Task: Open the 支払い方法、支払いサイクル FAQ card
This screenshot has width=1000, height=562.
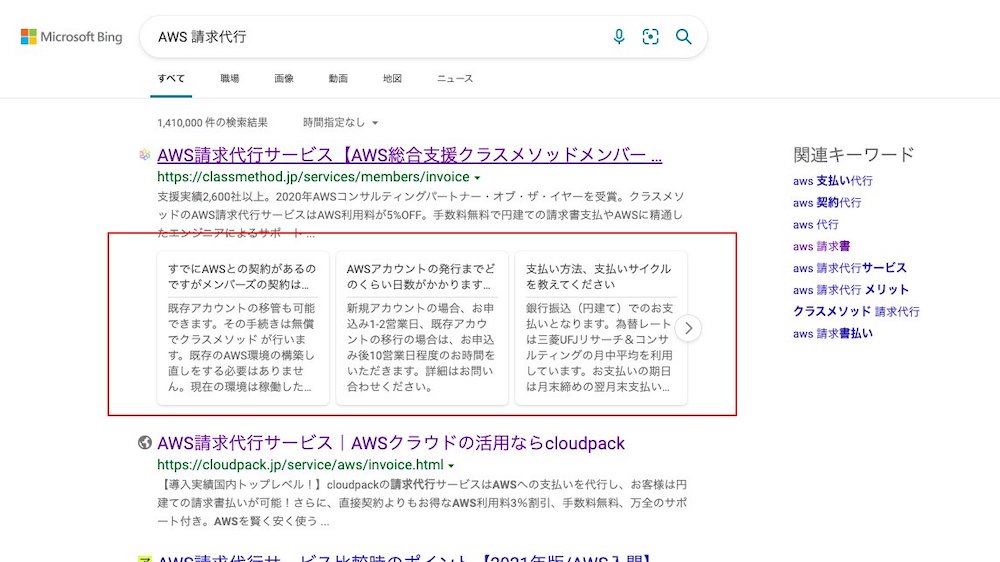Action: click(600, 328)
